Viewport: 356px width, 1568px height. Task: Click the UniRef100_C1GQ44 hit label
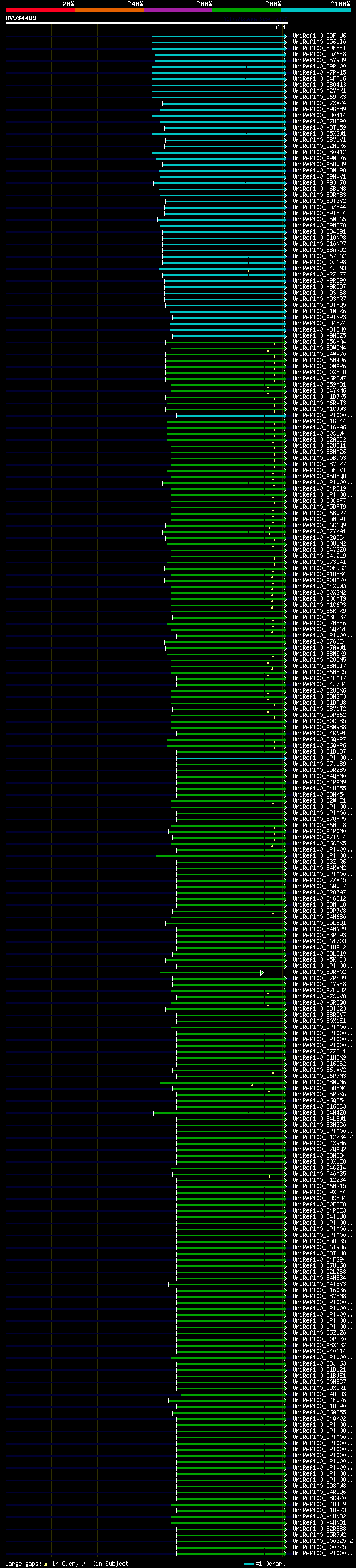click(319, 421)
